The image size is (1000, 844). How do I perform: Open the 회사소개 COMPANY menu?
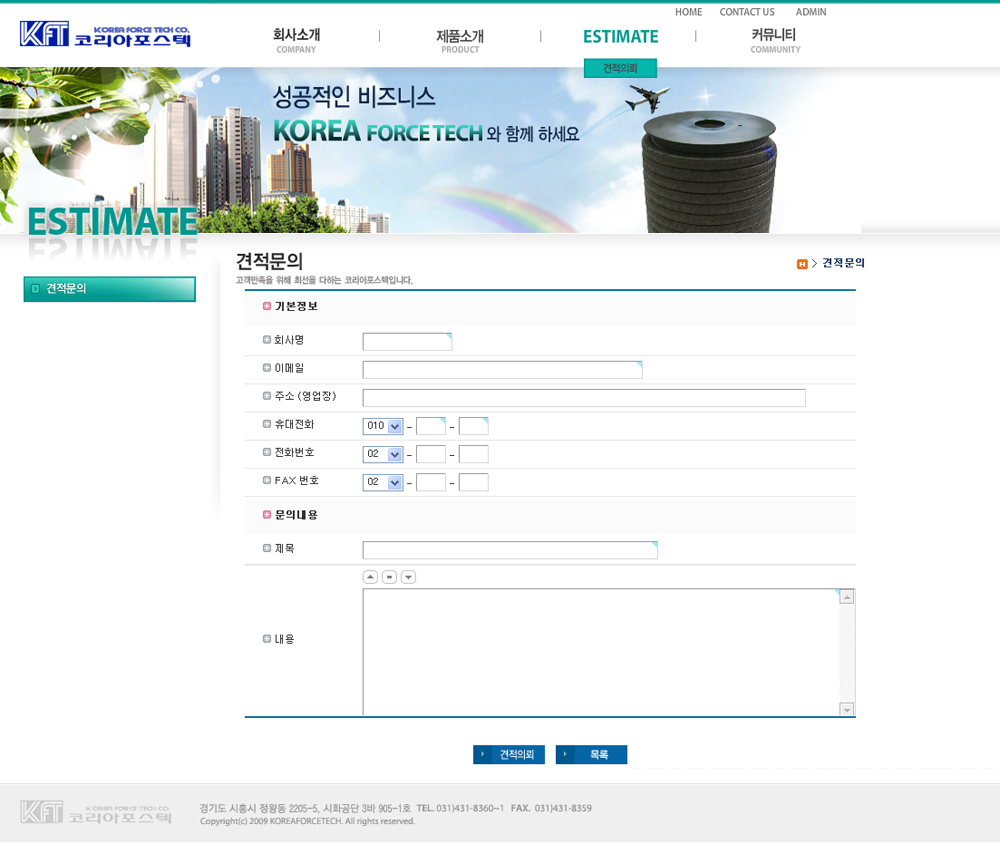pos(296,40)
